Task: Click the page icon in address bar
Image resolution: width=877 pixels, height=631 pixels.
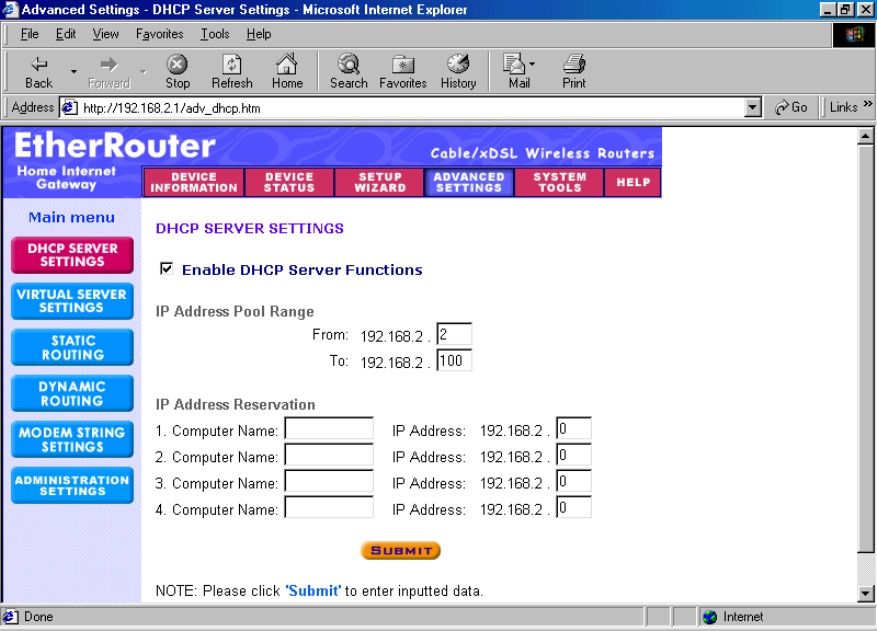Action: (x=69, y=107)
